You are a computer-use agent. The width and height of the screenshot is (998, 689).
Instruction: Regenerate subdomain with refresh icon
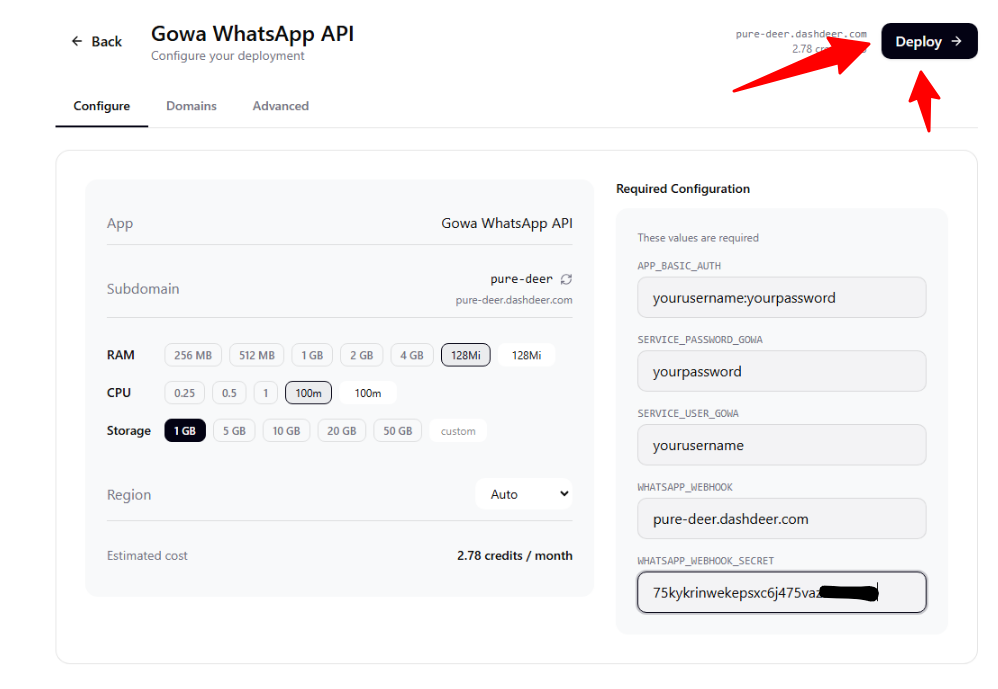pos(566,279)
